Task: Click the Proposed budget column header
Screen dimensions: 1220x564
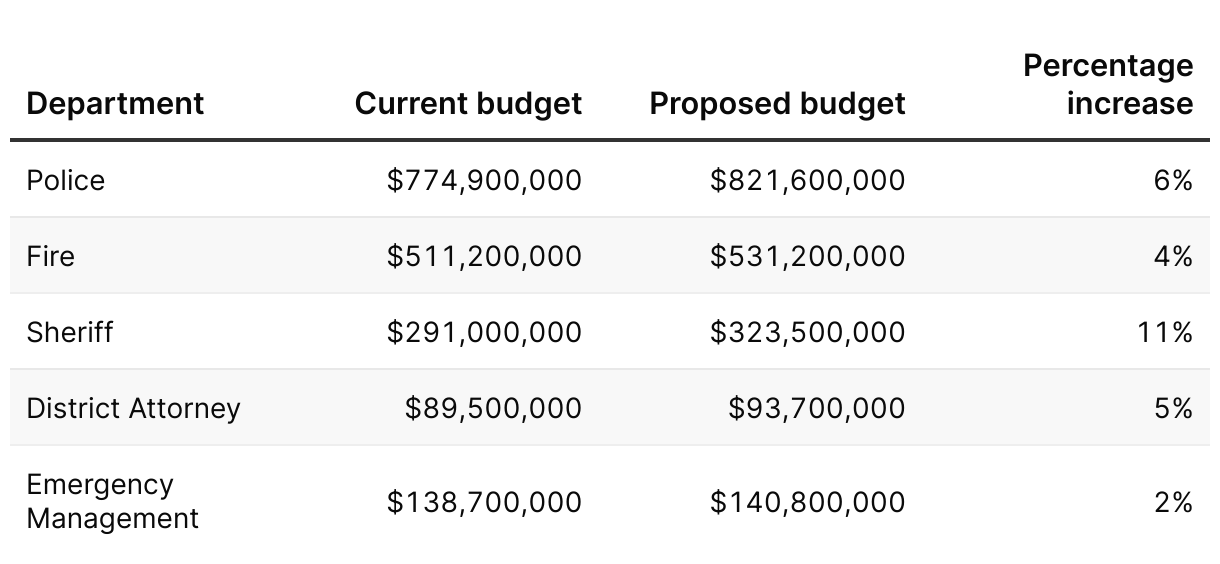Action: 777,104
